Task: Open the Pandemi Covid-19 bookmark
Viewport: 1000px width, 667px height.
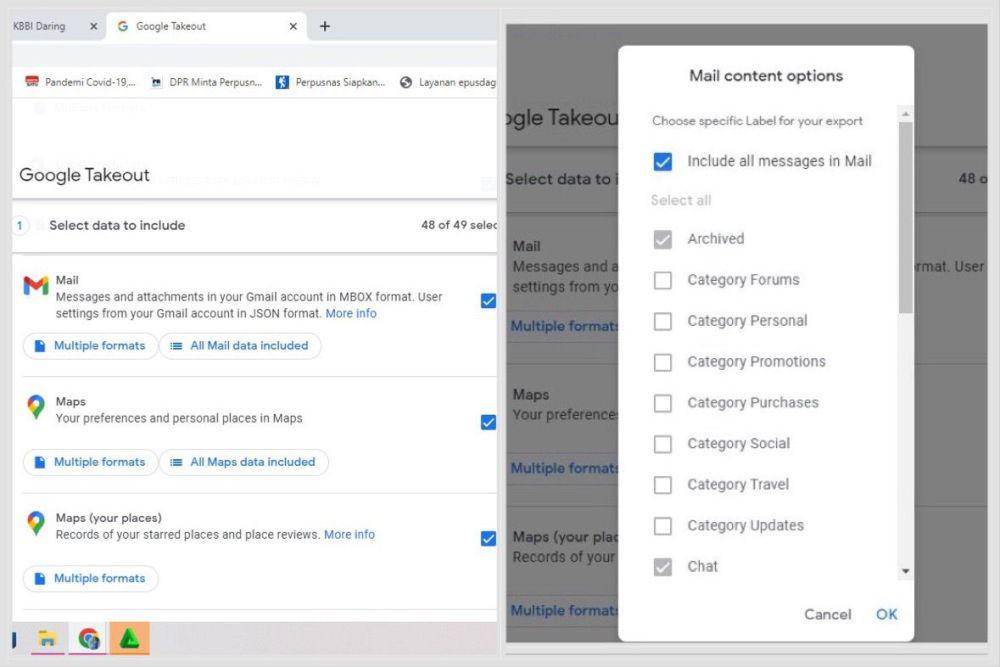Action: 80,82
